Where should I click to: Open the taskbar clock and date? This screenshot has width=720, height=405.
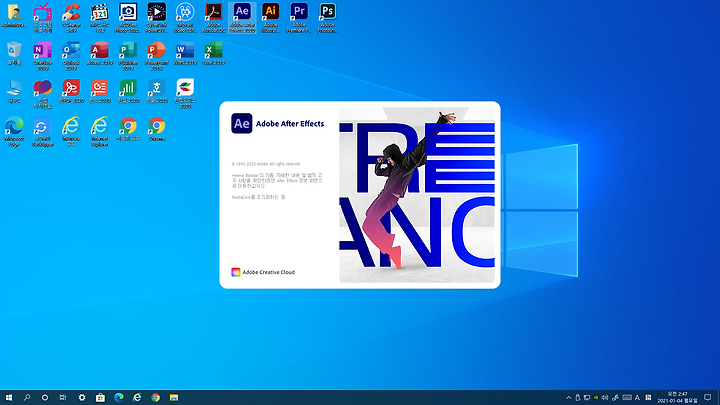click(x=677, y=398)
